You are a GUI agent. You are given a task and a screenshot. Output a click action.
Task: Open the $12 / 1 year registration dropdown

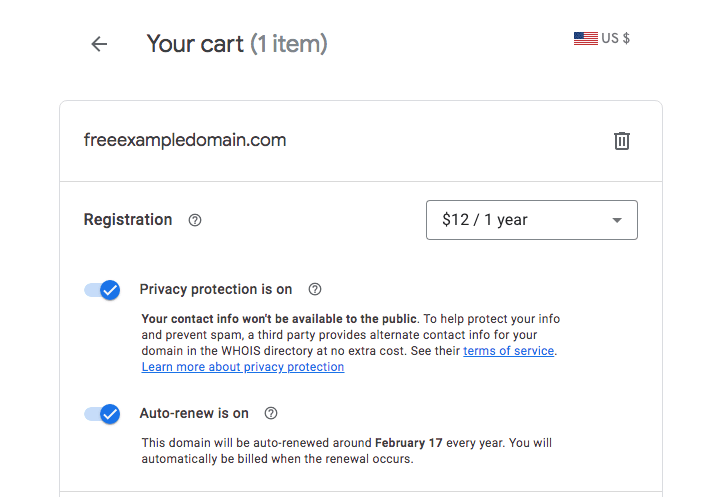click(x=532, y=220)
